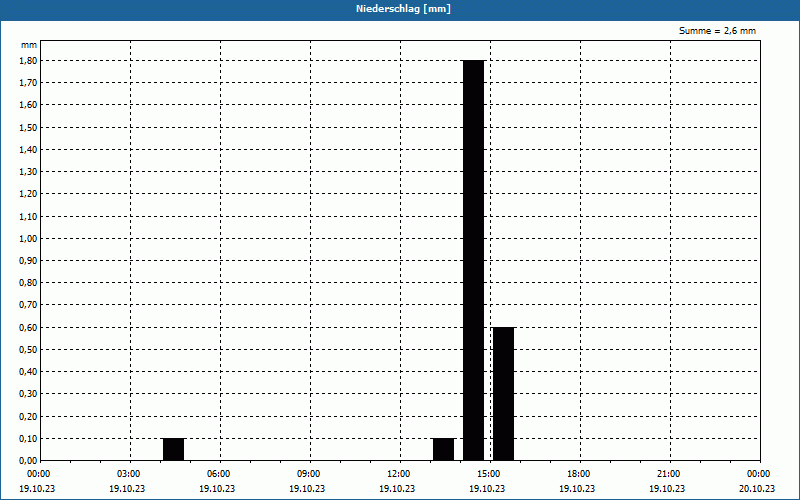Click the 0,10 mm bar between 03:00 and 06:00

point(173,449)
